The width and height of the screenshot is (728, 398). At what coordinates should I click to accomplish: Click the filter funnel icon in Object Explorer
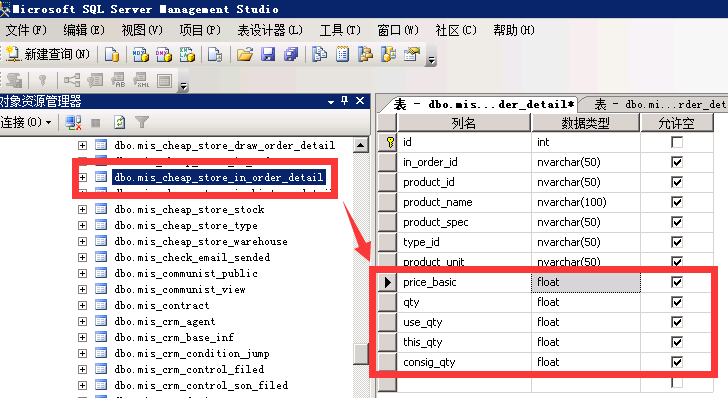tap(142, 123)
